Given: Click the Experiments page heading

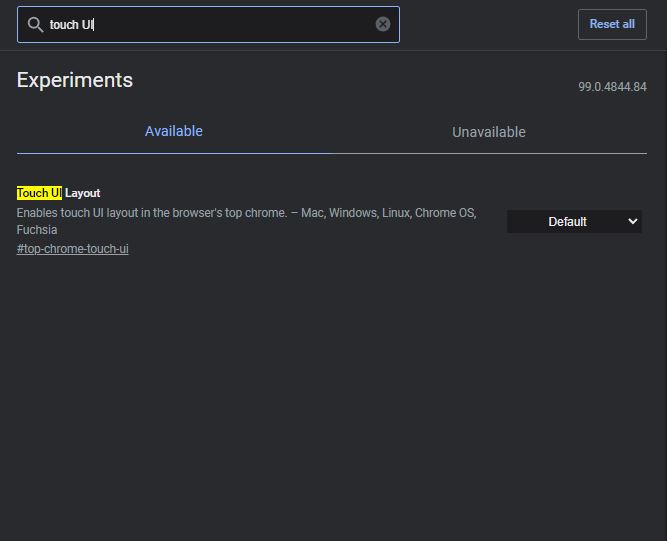Looking at the screenshot, I should point(75,80).
